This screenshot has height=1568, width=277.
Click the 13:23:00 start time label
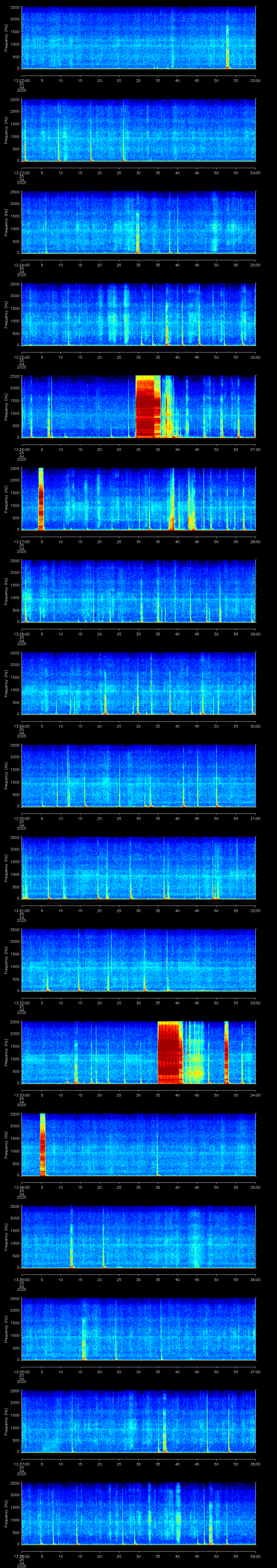click(21, 173)
